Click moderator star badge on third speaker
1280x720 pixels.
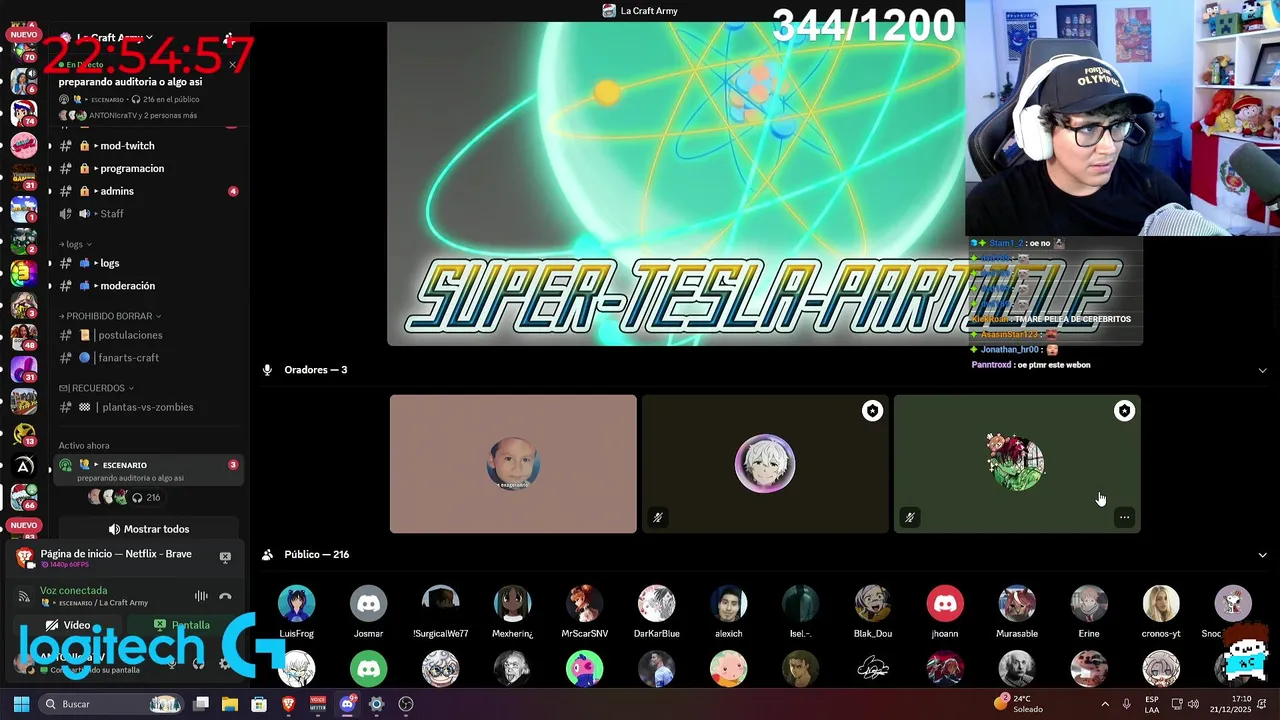point(1125,411)
